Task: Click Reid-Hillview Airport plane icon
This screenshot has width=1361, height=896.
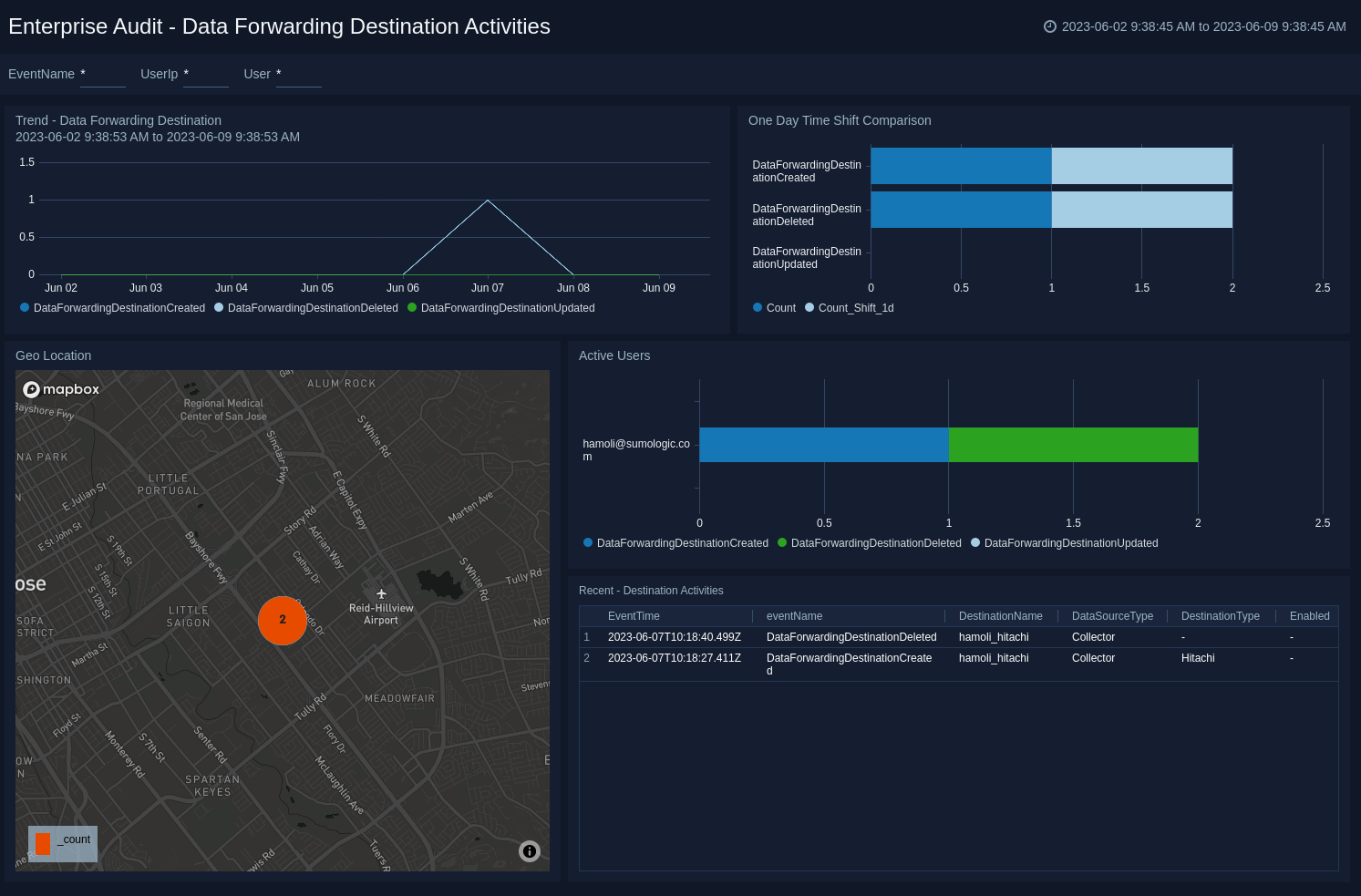Action: click(381, 594)
